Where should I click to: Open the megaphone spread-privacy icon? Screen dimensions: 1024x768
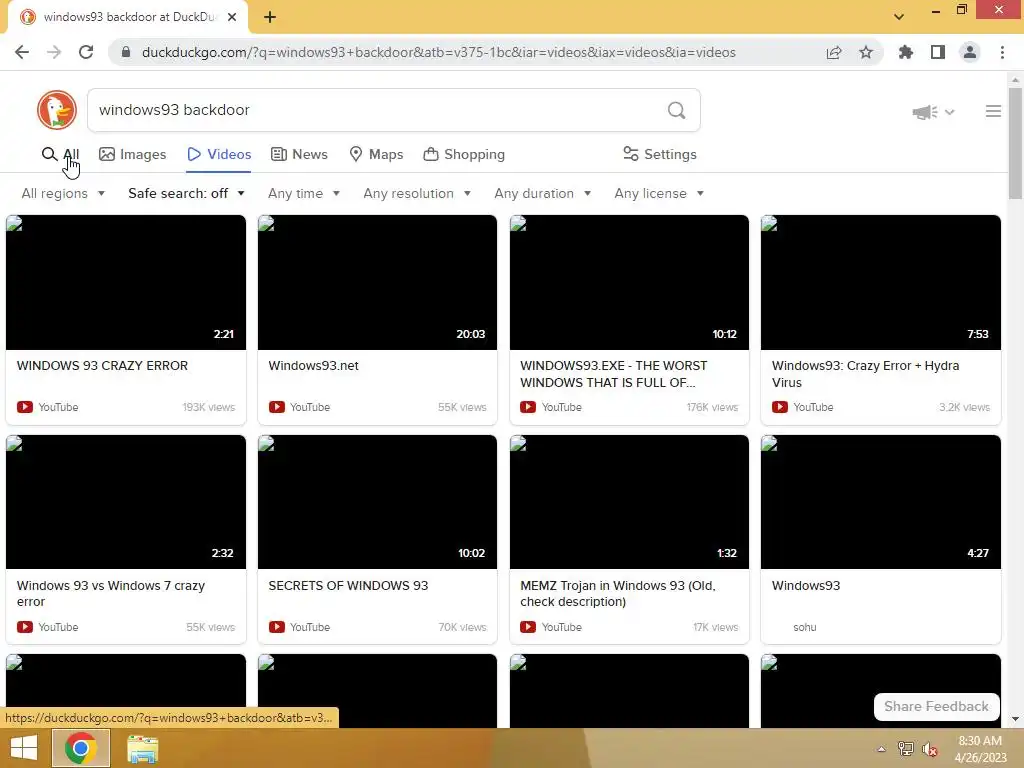pos(925,112)
